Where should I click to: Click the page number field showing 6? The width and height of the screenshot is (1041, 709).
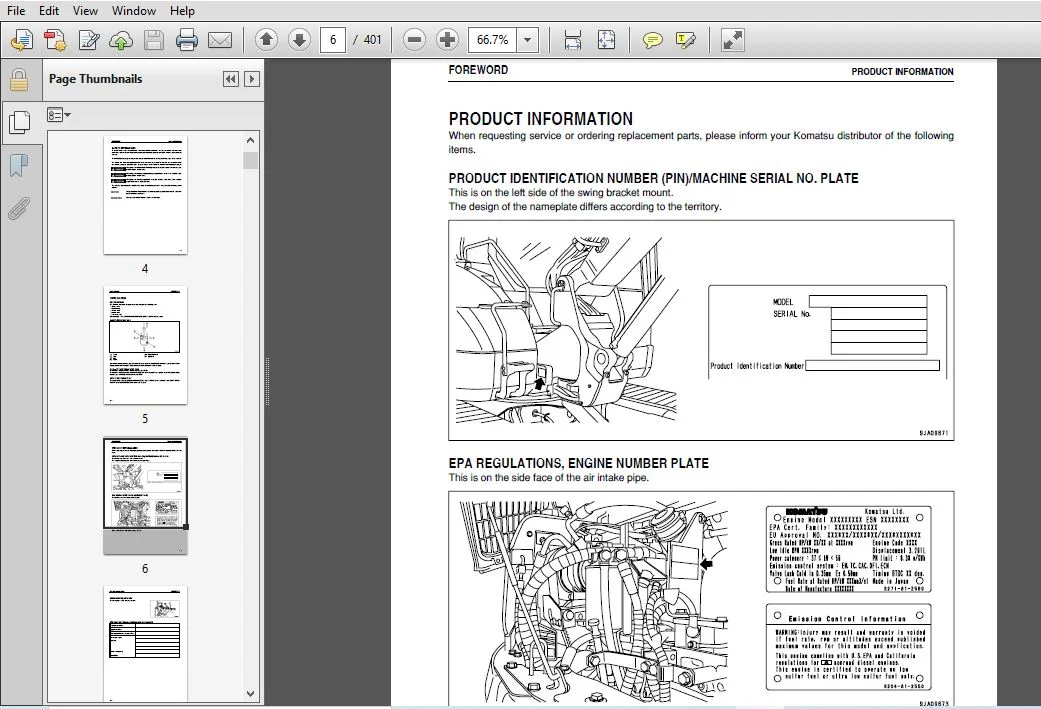333,40
